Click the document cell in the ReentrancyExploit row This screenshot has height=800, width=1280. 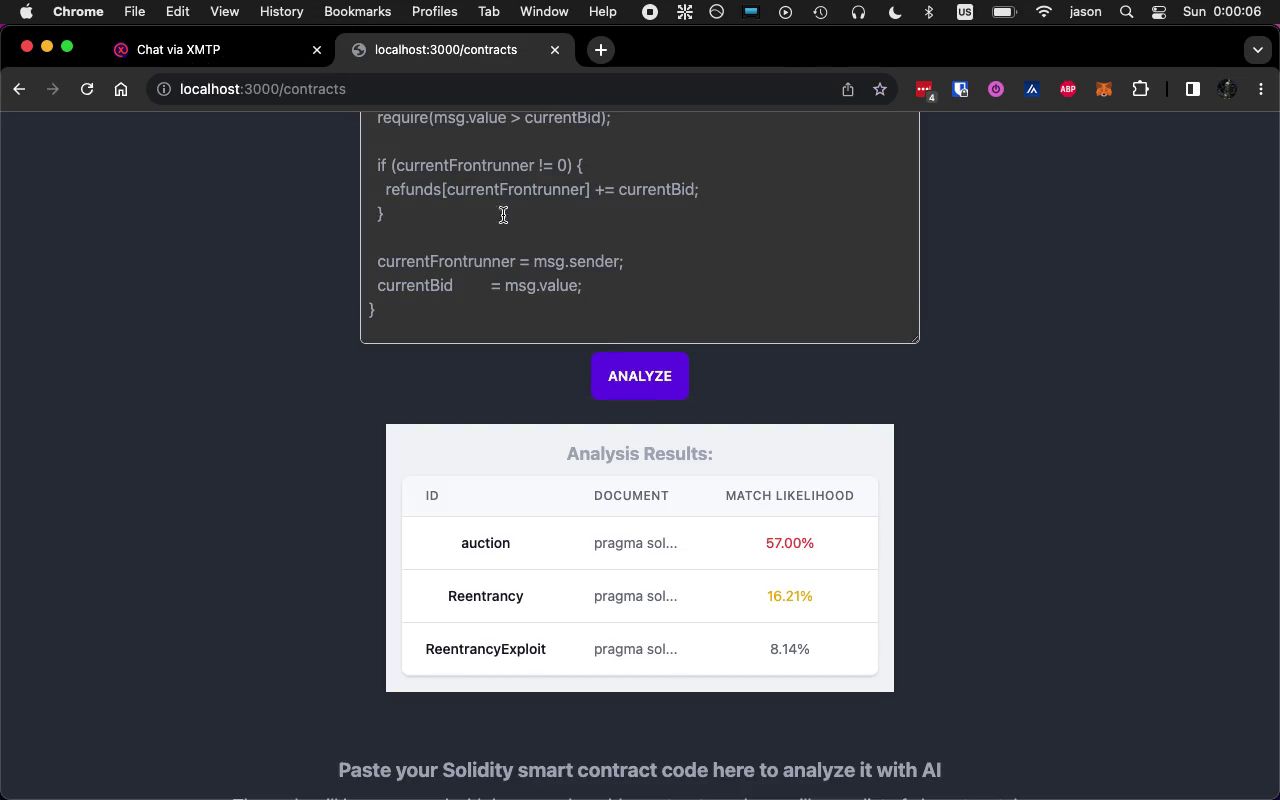(x=635, y=649)
